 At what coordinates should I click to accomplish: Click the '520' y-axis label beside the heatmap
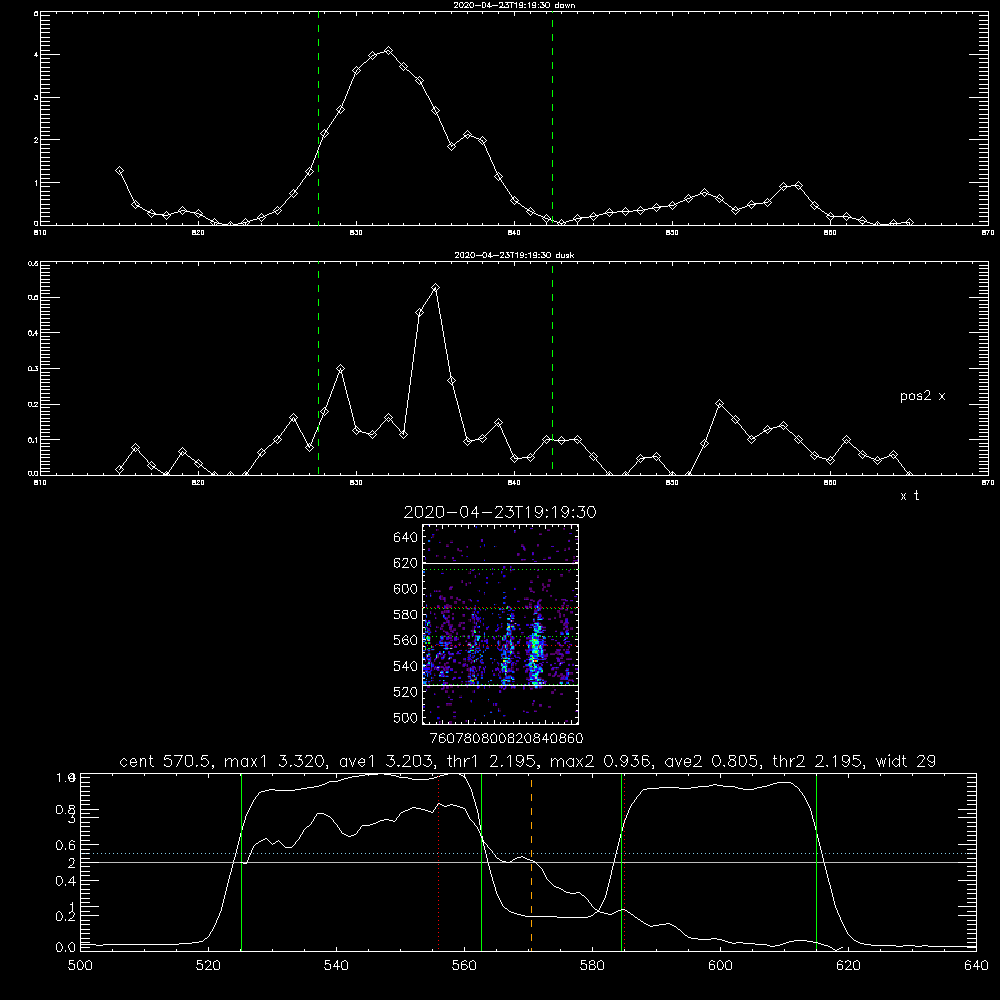pyautogui.click(x=405, y=692)
